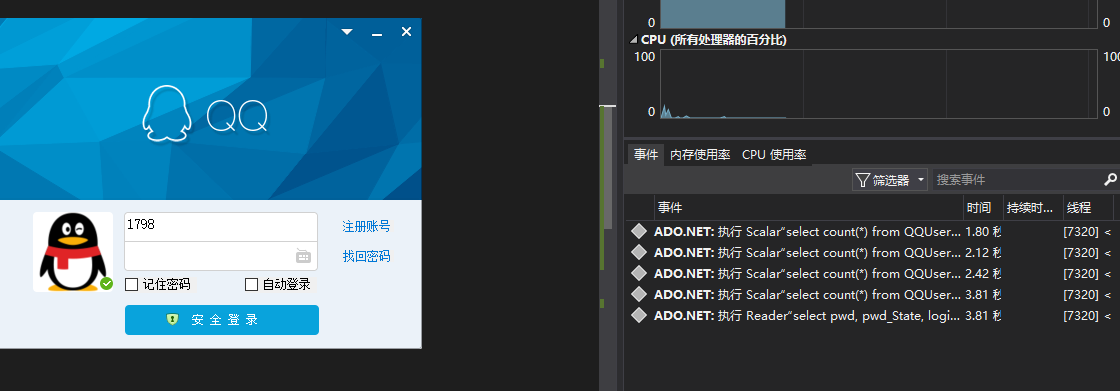Image resolution: width=1120 pixels, height=391 pixels.
Task: Click the search magnifier icon
Action: [x=1111, y=179]
